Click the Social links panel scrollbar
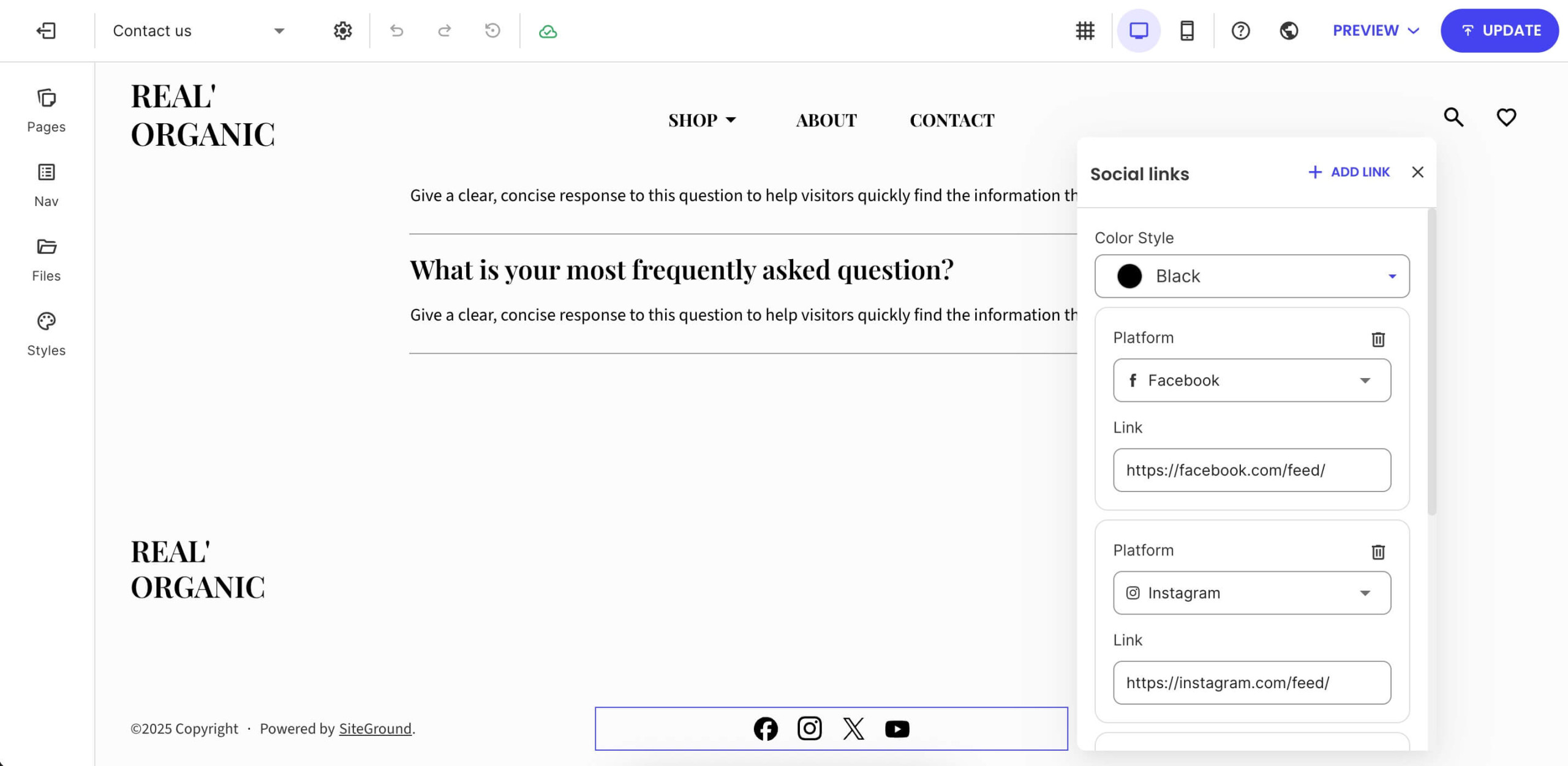This screenshot has width=1568, height=766. (x=1431, y=363)
